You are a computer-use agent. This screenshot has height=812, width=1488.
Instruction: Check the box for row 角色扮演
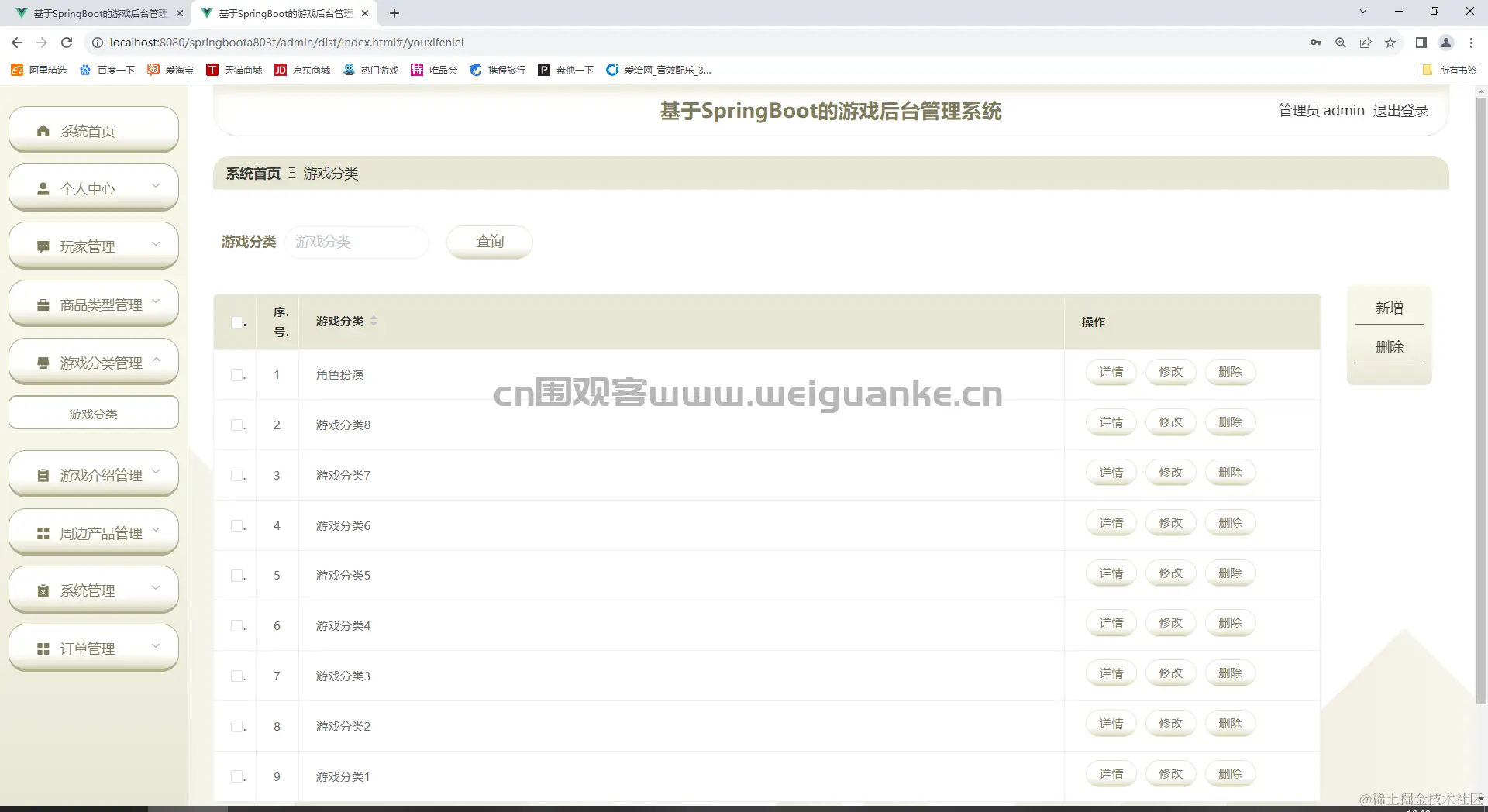(237, 375)
